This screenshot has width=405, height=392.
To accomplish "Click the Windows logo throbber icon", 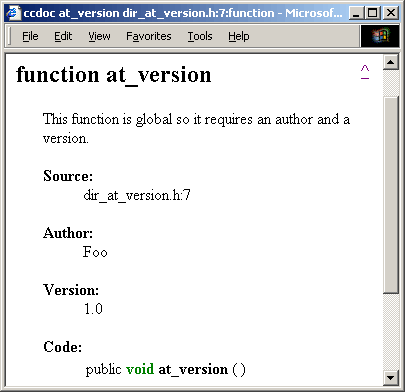I will (x=380, y=36).
